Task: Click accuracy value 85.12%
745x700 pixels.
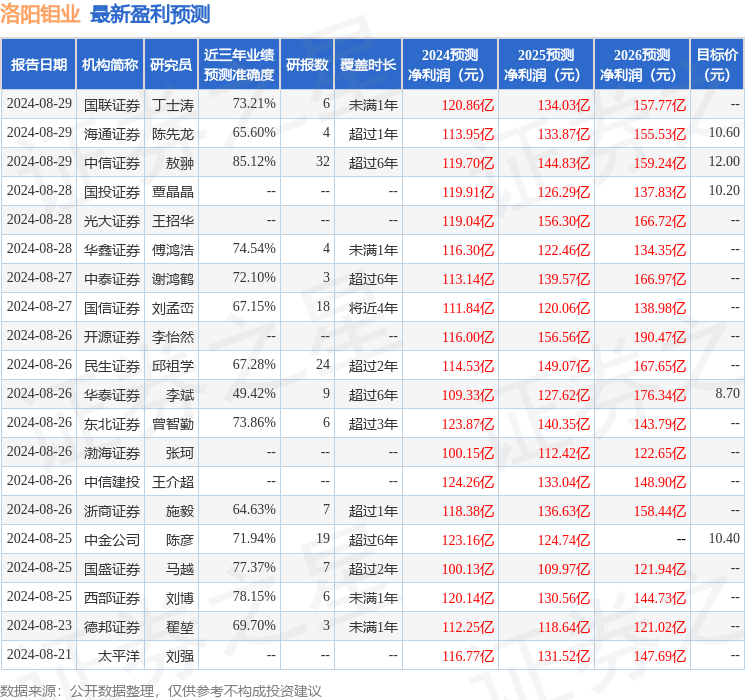Action: pyautogui.click(x=254, y=162)
